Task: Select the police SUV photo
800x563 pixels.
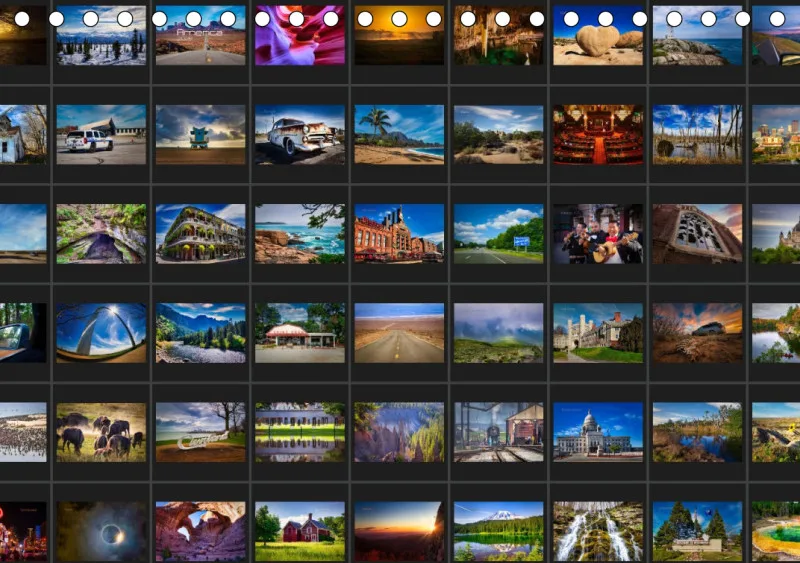Action: [x=101, y=135]
